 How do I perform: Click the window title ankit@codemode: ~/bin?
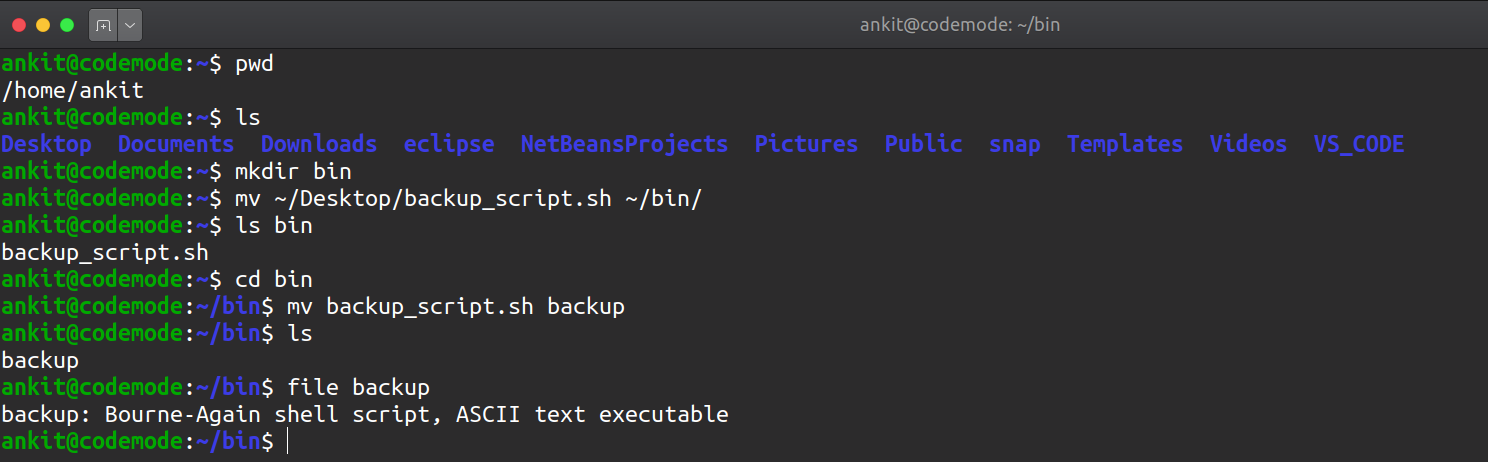pos(959,24)
